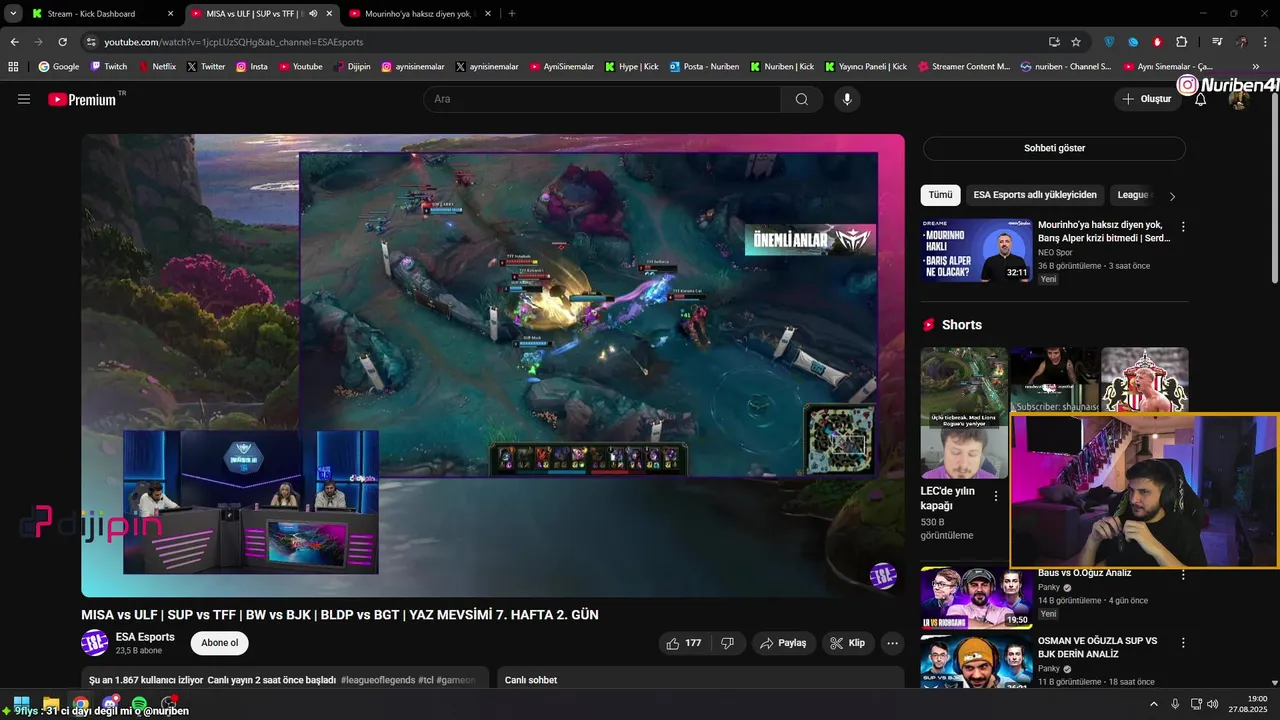Dislike the video with thumbs down
This screenshot has width=1280, height=720.
coord(728,643)
